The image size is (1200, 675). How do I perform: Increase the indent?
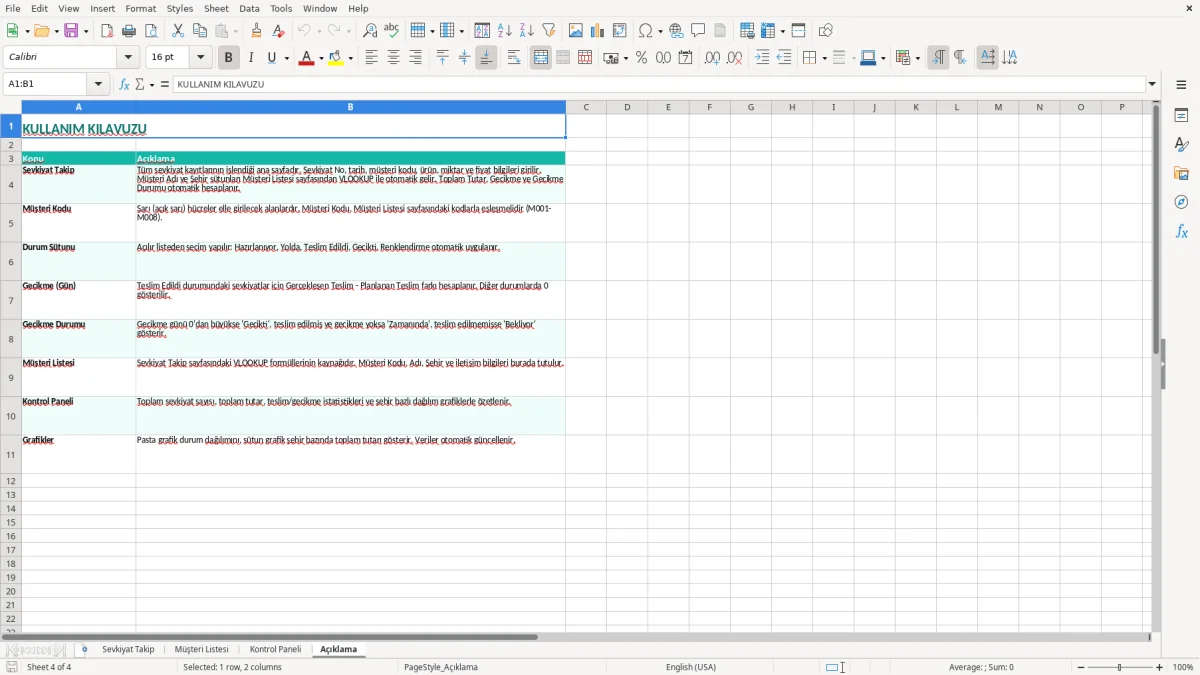coord(762,58)
